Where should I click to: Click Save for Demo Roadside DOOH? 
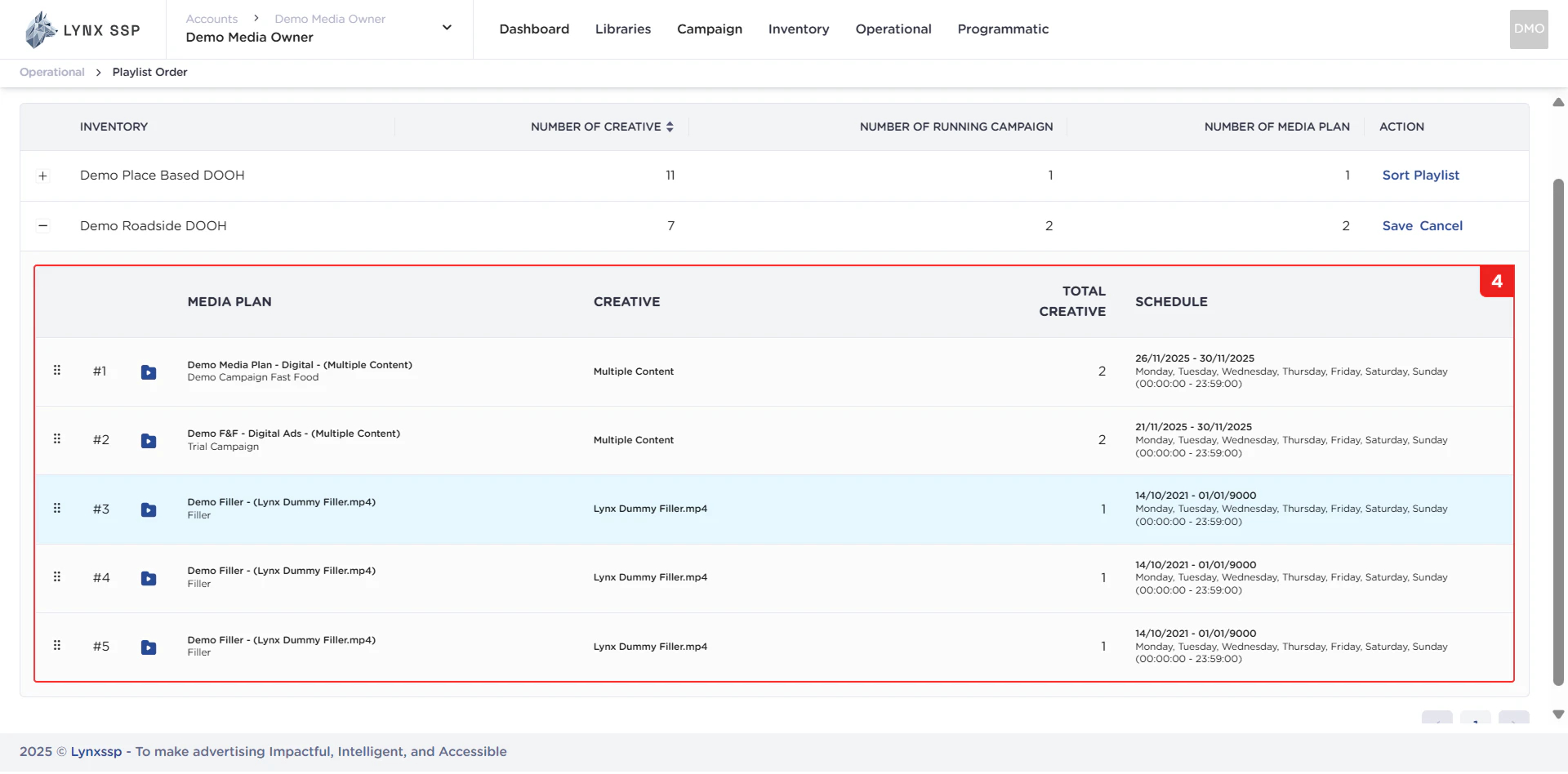click(x=1397, y=226)
